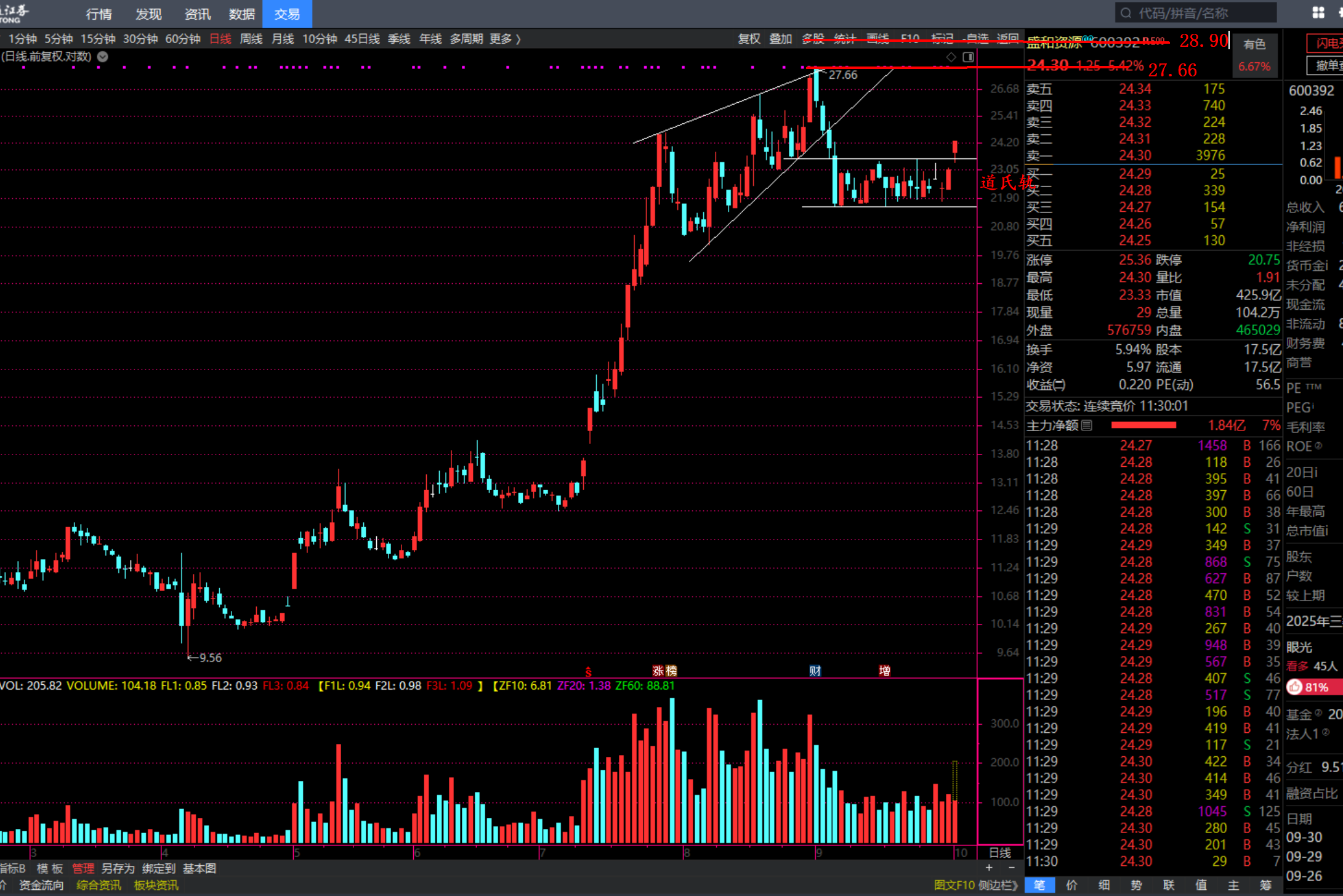Toggle the 复权 price adjustment option
Image resolution: width=1343 pixels, height=896 pixels.
click(x=749, y=39)
